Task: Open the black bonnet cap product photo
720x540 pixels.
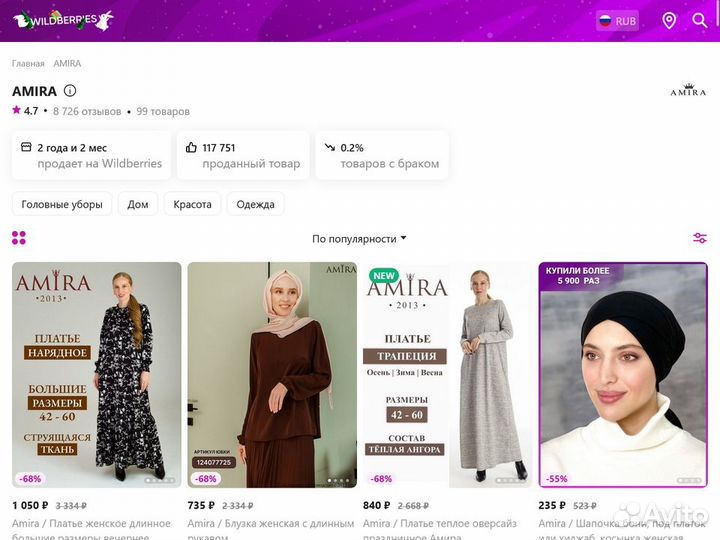Action: click(x=623, y=375)
